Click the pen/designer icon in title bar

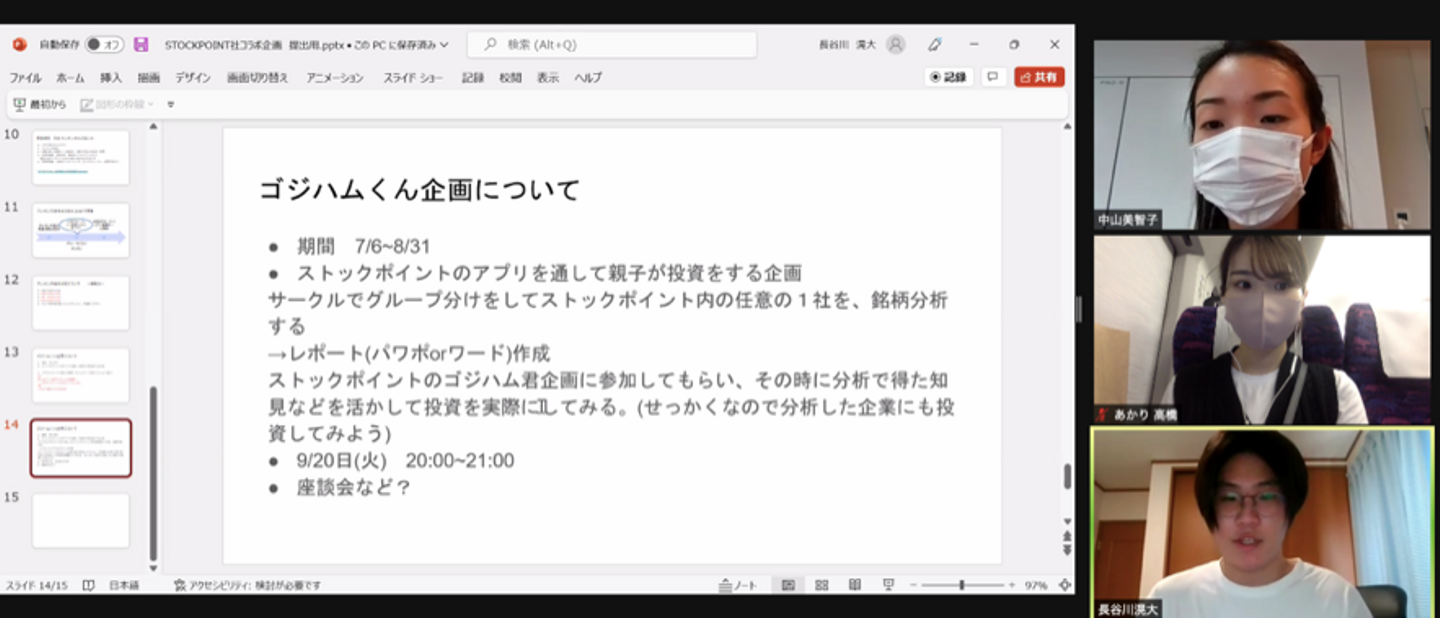pyautogui.click(x=935, y=44)
